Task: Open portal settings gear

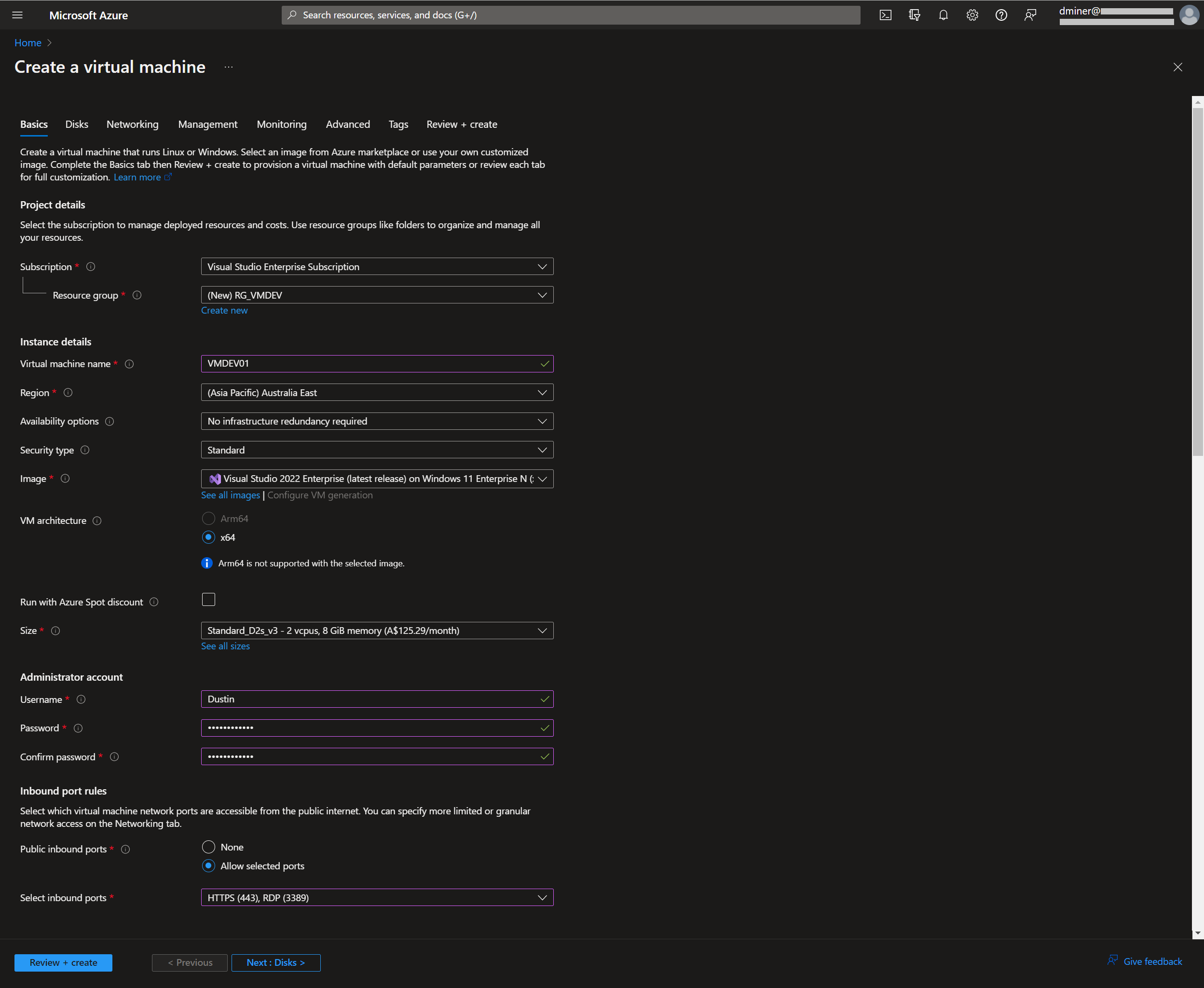Action: click(x=972, y=15)
